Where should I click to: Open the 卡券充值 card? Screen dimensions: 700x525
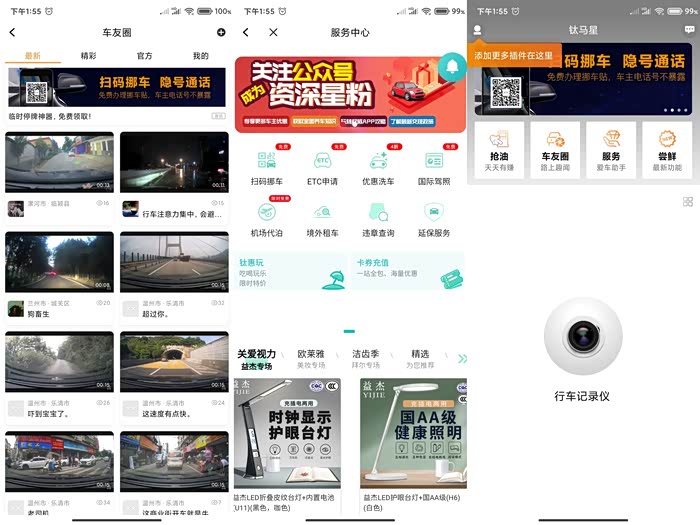click(x=408, y=272)
